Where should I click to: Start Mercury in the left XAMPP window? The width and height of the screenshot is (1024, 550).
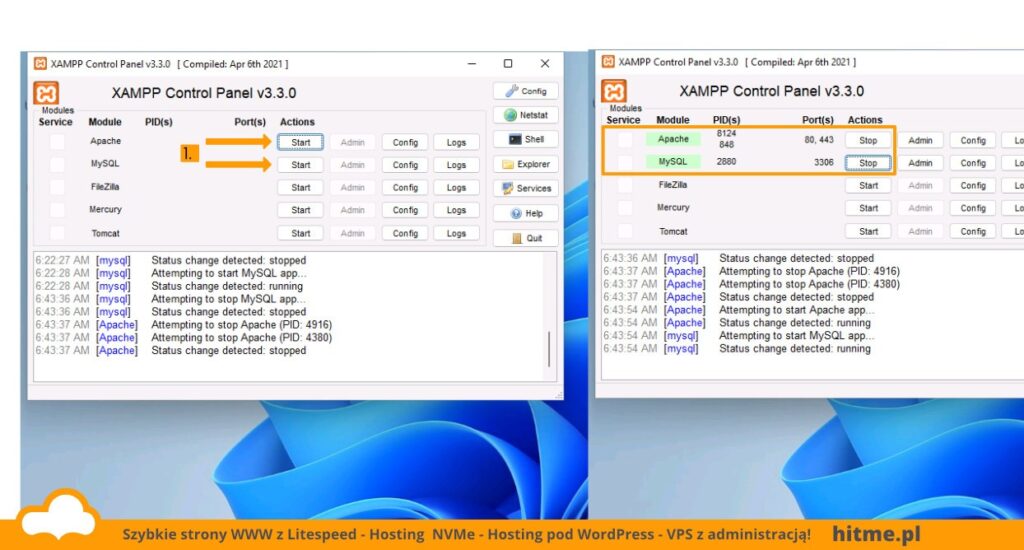click(x=300, y=210)
